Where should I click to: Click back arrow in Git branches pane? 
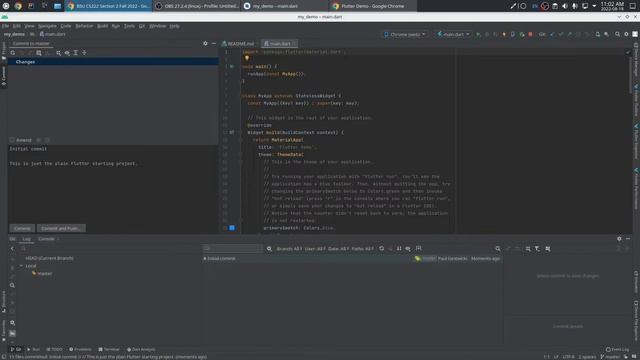click(x=12, y=249)
